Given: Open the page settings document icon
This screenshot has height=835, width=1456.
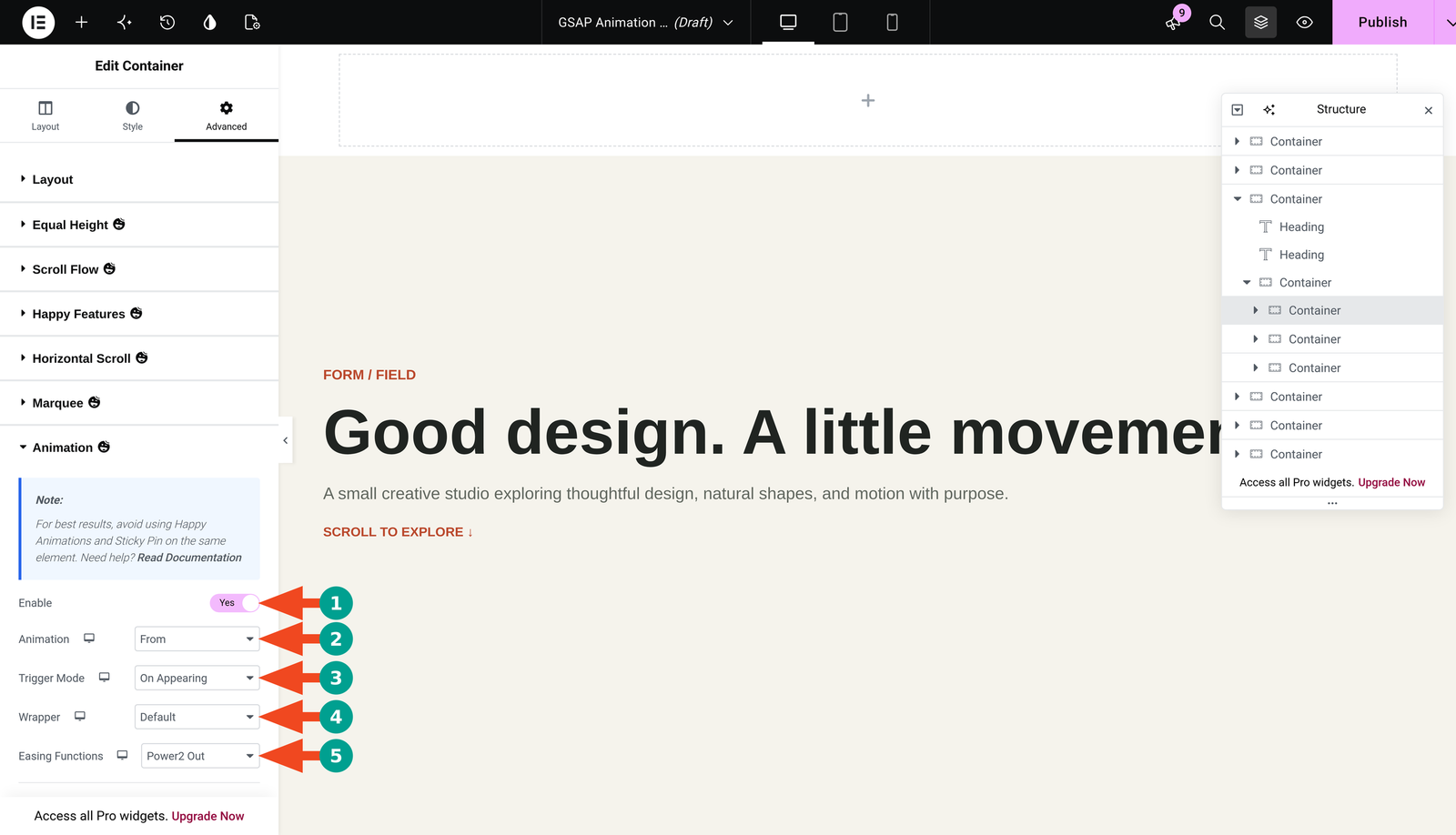Looking at the screenshot, I should click(x=253, y=22).
